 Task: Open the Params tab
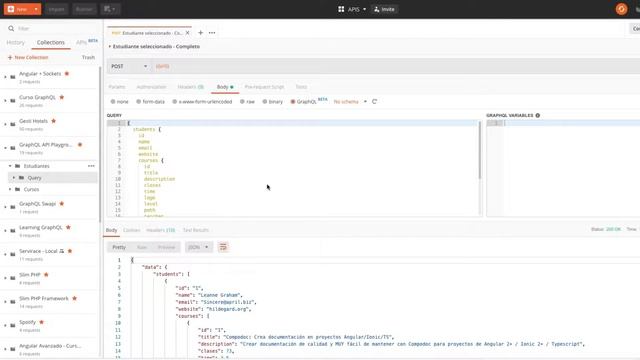click(x=117, y=87)
